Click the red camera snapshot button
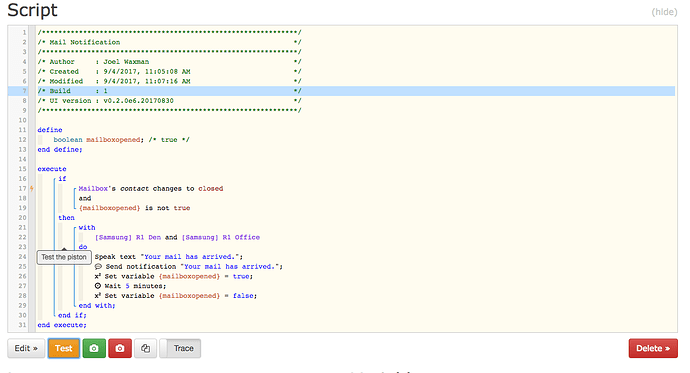This screenshot has height=373, width=690. (120, 348)
